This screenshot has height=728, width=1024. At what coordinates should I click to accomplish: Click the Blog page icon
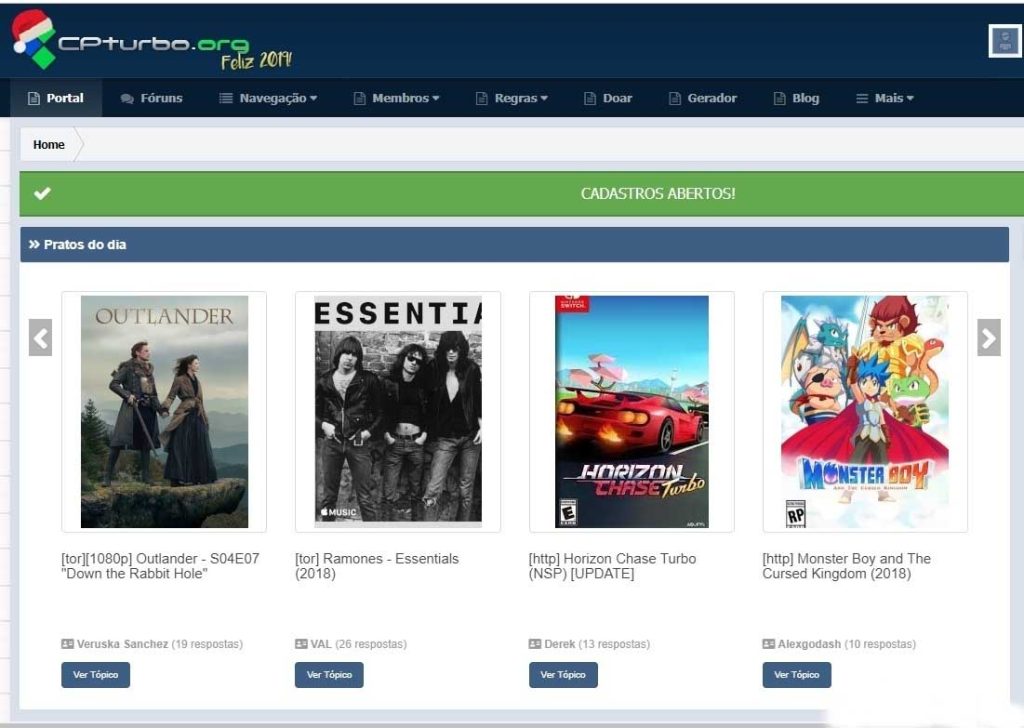779,99
